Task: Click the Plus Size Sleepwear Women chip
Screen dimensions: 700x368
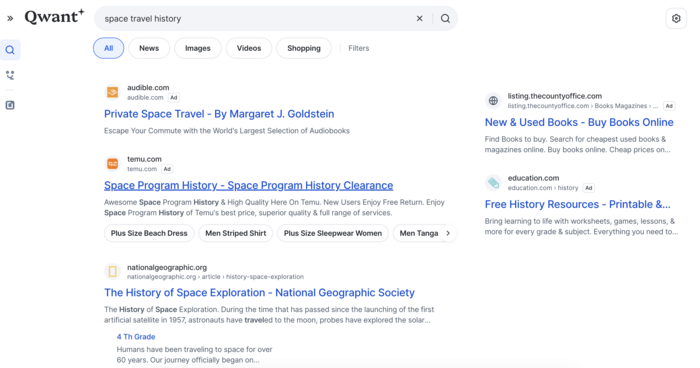Action: point(333,233)
